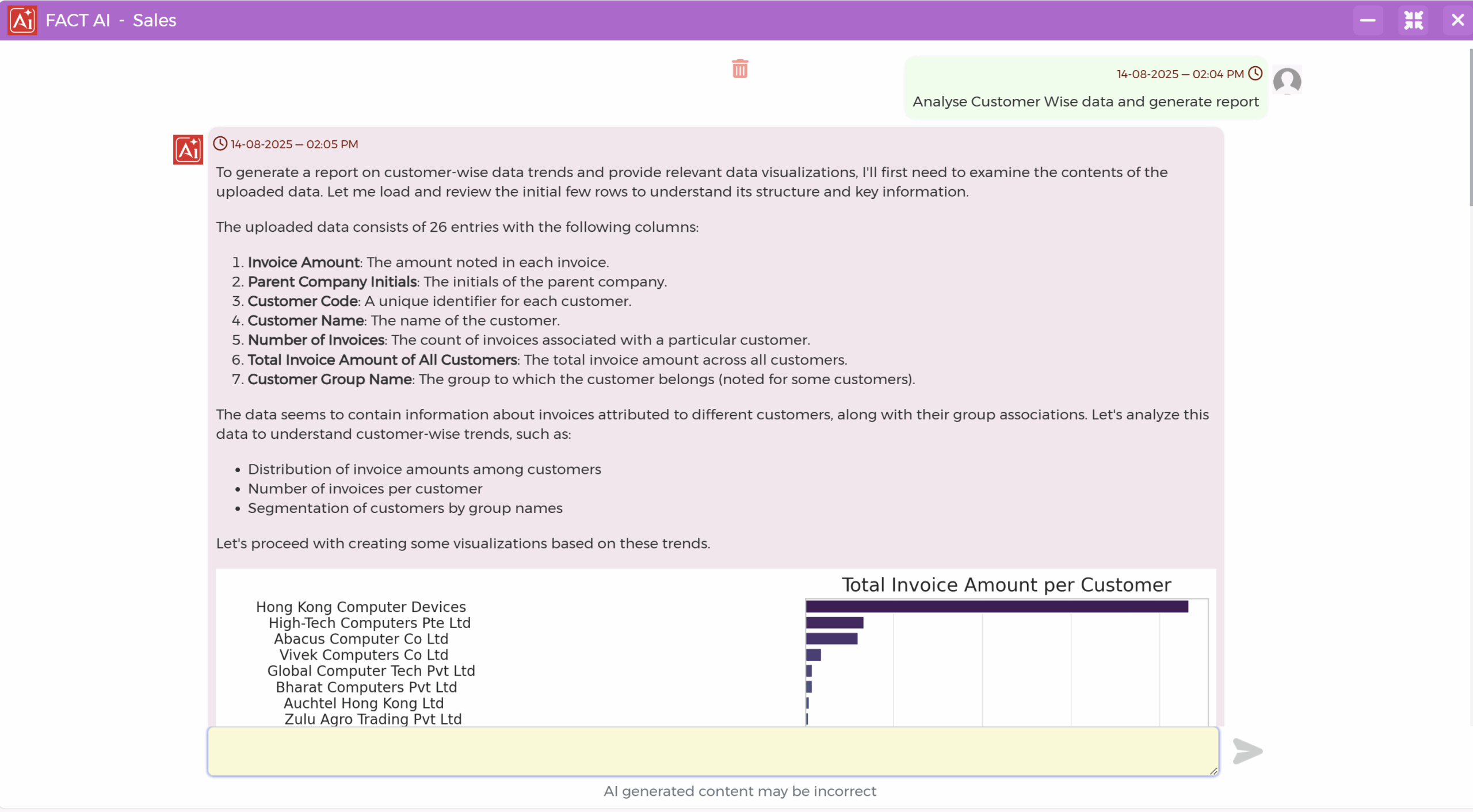Viewport: 1473px width, 812px height.
Task: Click the 'Customer Code' list item
Action: (x=439, y=301)
